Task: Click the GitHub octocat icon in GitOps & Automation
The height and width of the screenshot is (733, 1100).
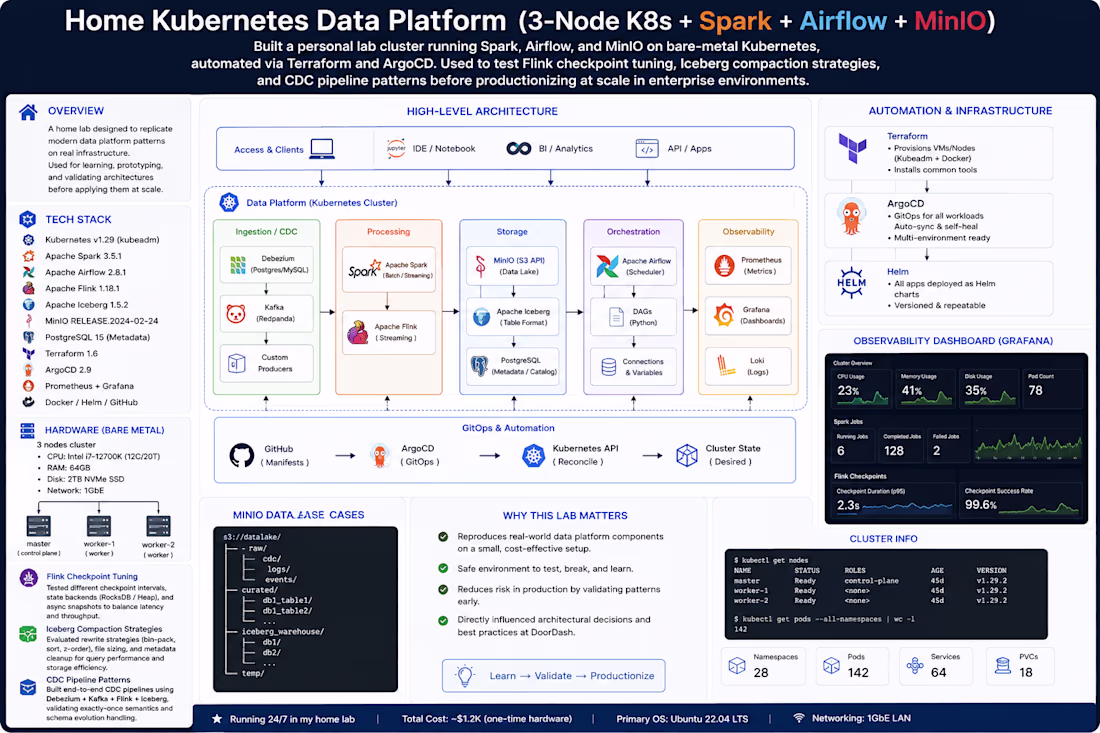Action: 242,455
